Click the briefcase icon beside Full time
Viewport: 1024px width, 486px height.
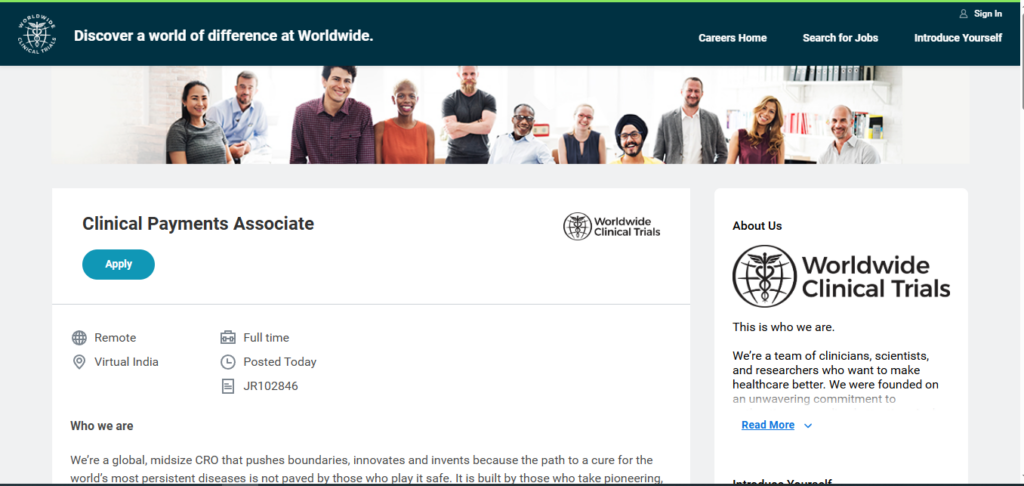[x=227, y=338]
